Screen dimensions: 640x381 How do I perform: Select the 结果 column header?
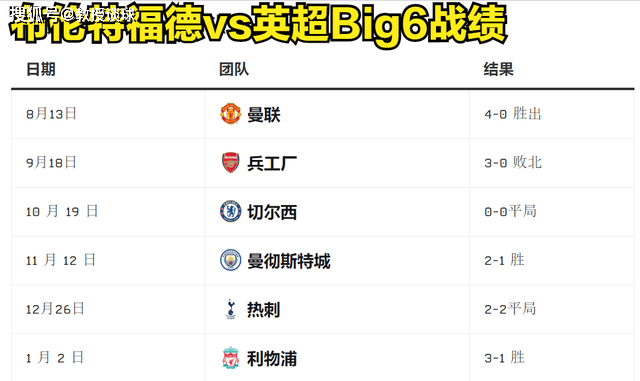click(498, 69)
